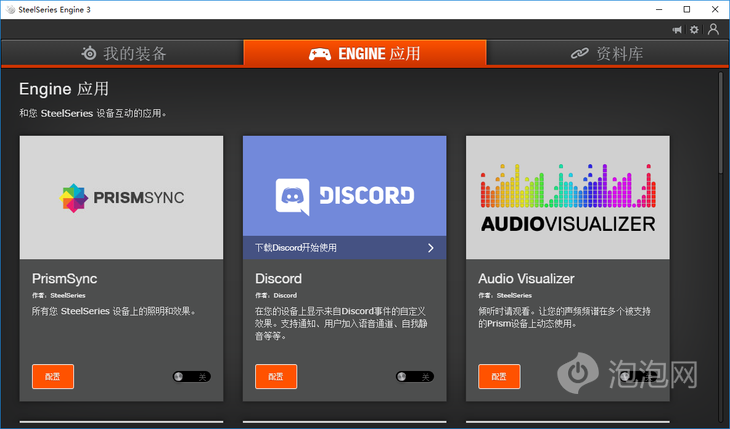Select the ENGINE 应用 tab
The height and width of the screenshot is (429, 730).
(x=365, y=53)
